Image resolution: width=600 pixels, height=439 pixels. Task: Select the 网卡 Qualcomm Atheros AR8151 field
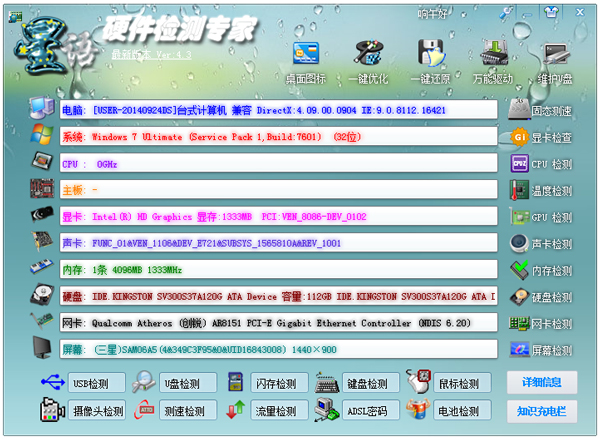pos(279,323)
